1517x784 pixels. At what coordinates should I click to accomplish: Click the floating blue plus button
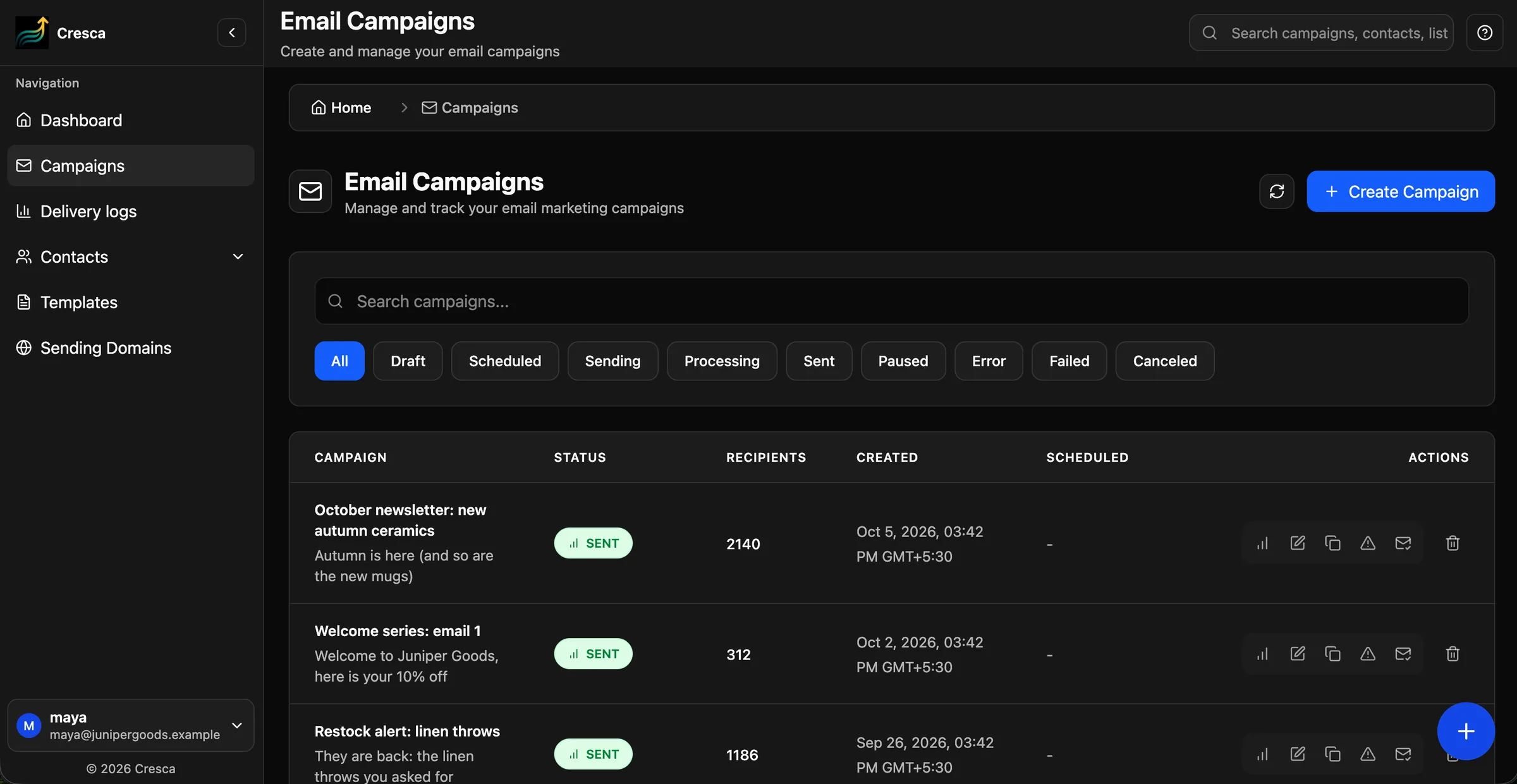[1466, 732]
